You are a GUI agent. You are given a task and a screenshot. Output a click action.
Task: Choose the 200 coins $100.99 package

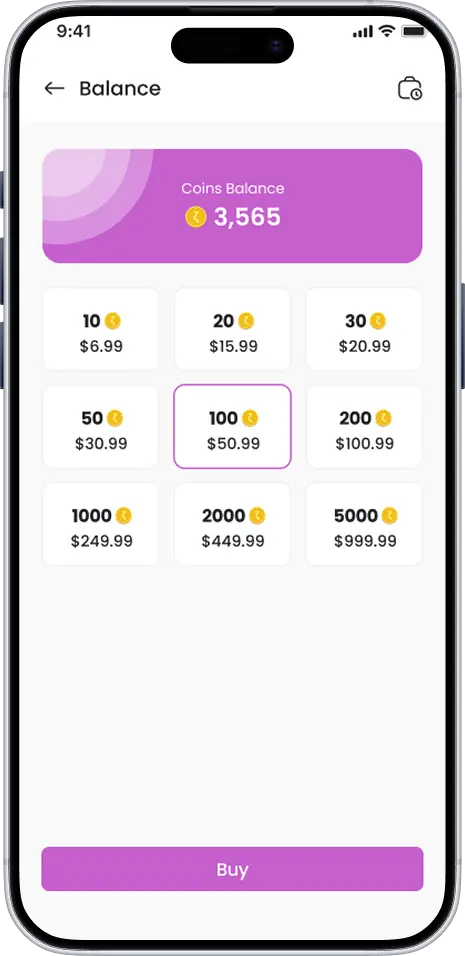[x=364, y=427]
